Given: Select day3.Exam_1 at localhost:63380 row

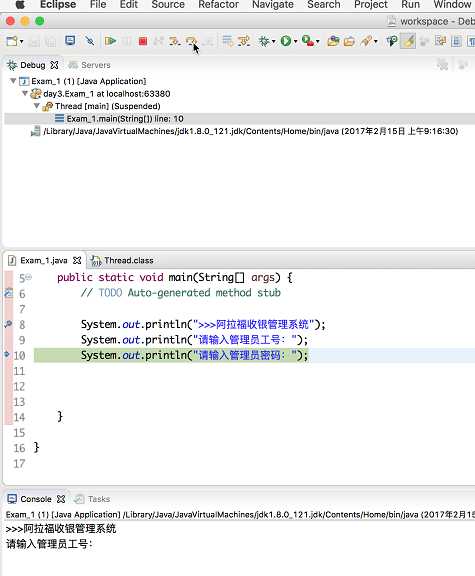Looking at the screenshot, I should pyautogui.click(x=107, y=94).
